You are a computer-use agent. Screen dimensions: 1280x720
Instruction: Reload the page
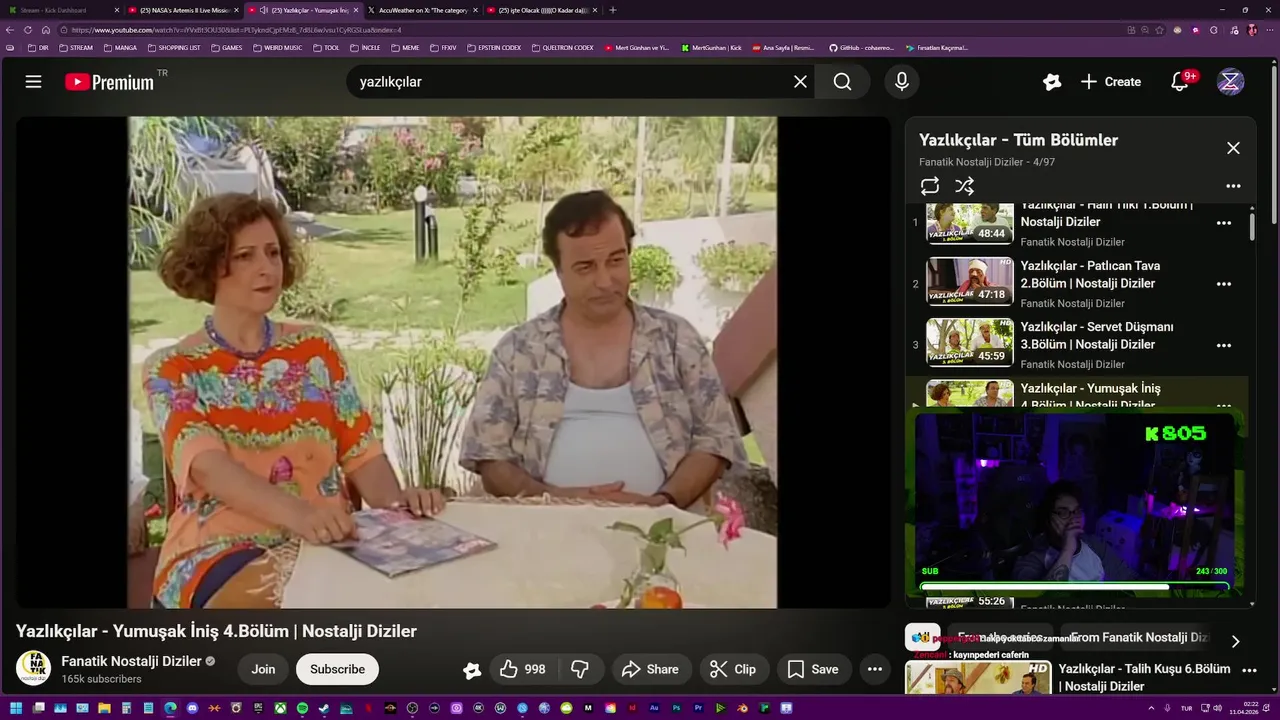click(x=28, y=30)
